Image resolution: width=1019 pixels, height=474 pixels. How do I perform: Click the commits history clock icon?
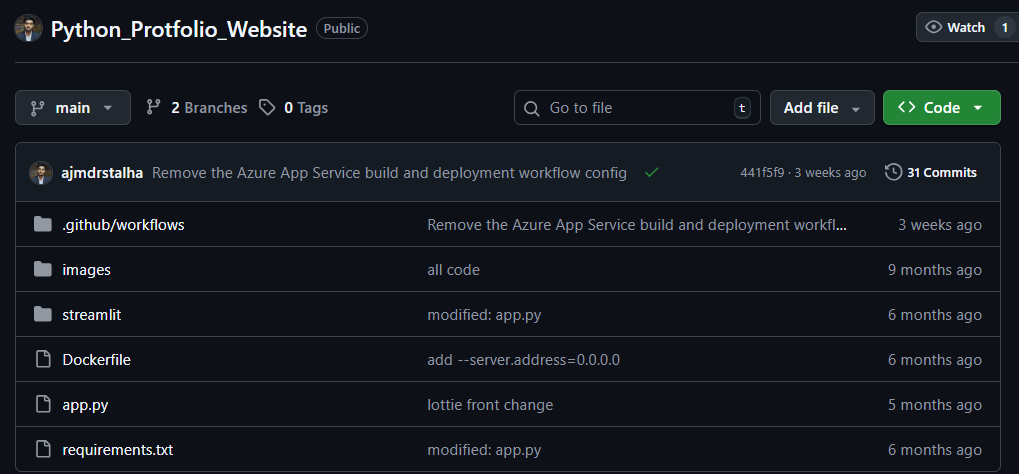(x=894, y=172)
